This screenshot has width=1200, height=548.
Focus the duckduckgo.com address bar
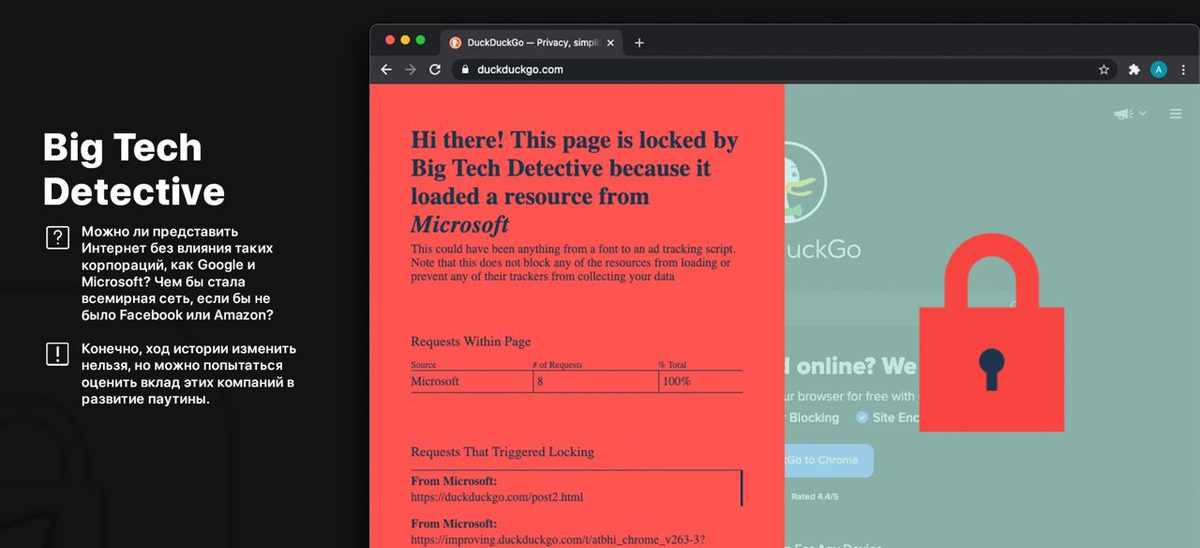783,70
